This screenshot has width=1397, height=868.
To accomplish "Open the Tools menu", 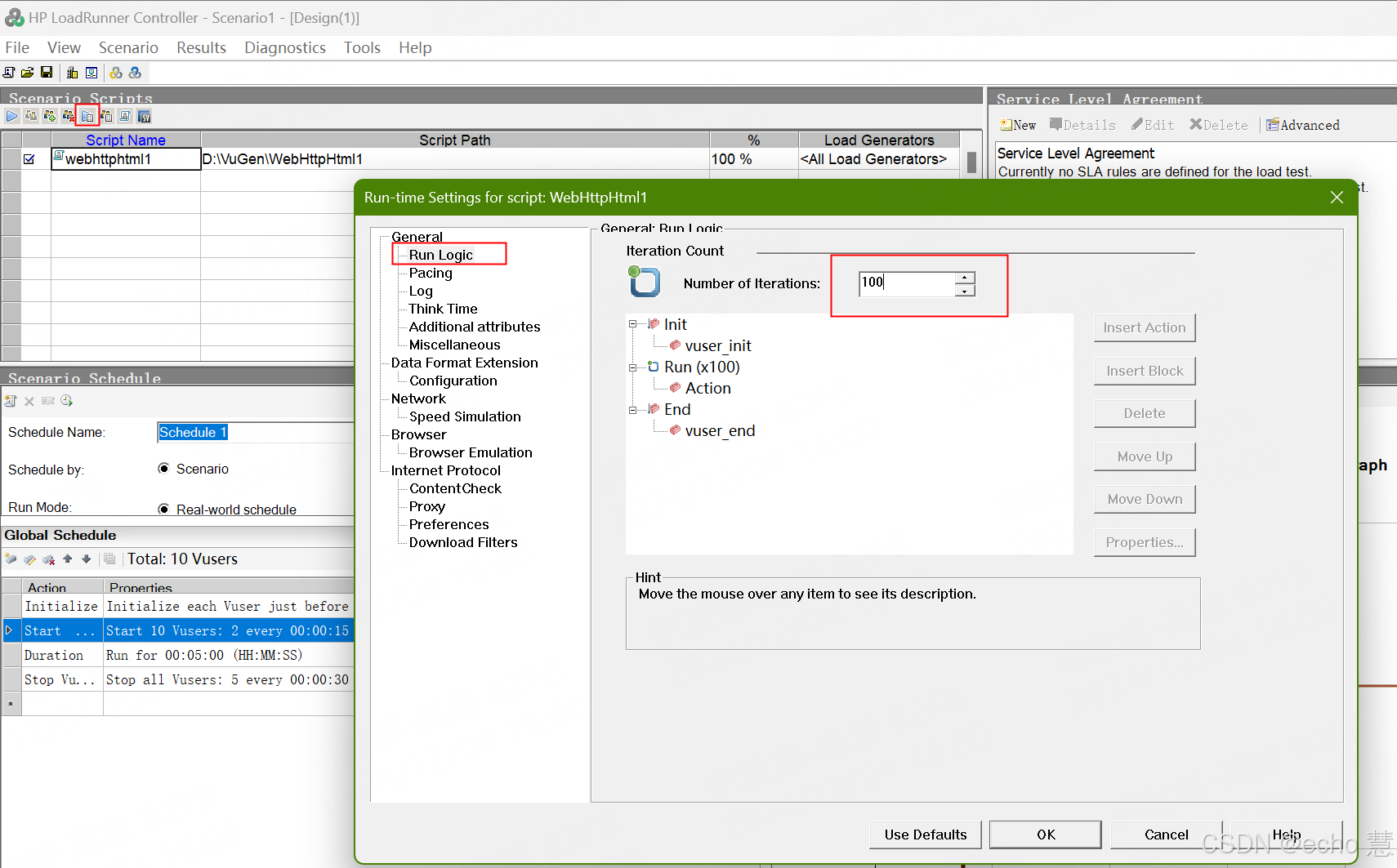I will pos(362,47).
